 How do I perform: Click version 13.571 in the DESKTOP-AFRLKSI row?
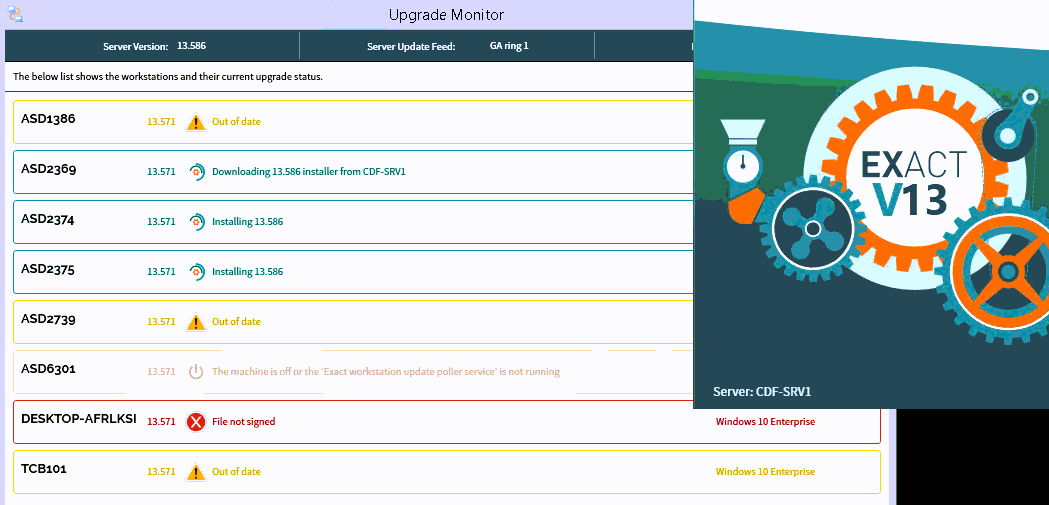(161, 422)
